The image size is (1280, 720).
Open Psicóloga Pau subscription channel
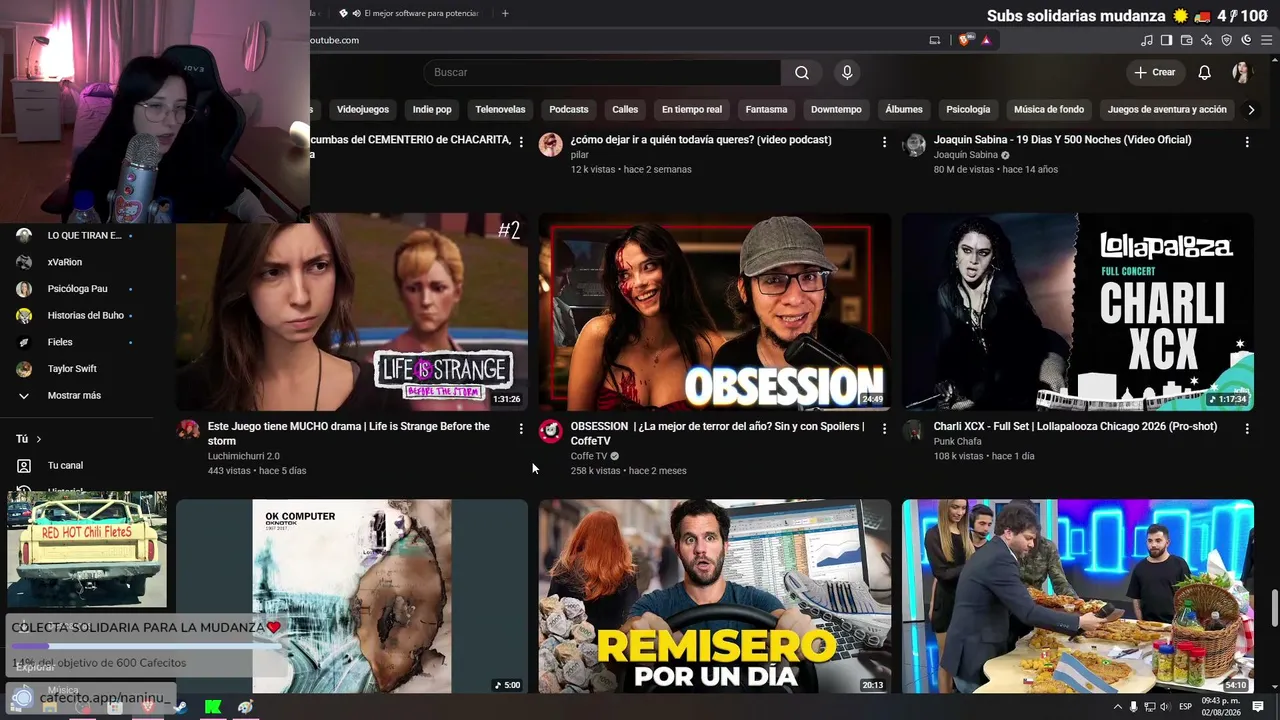(x=77, y=289)
